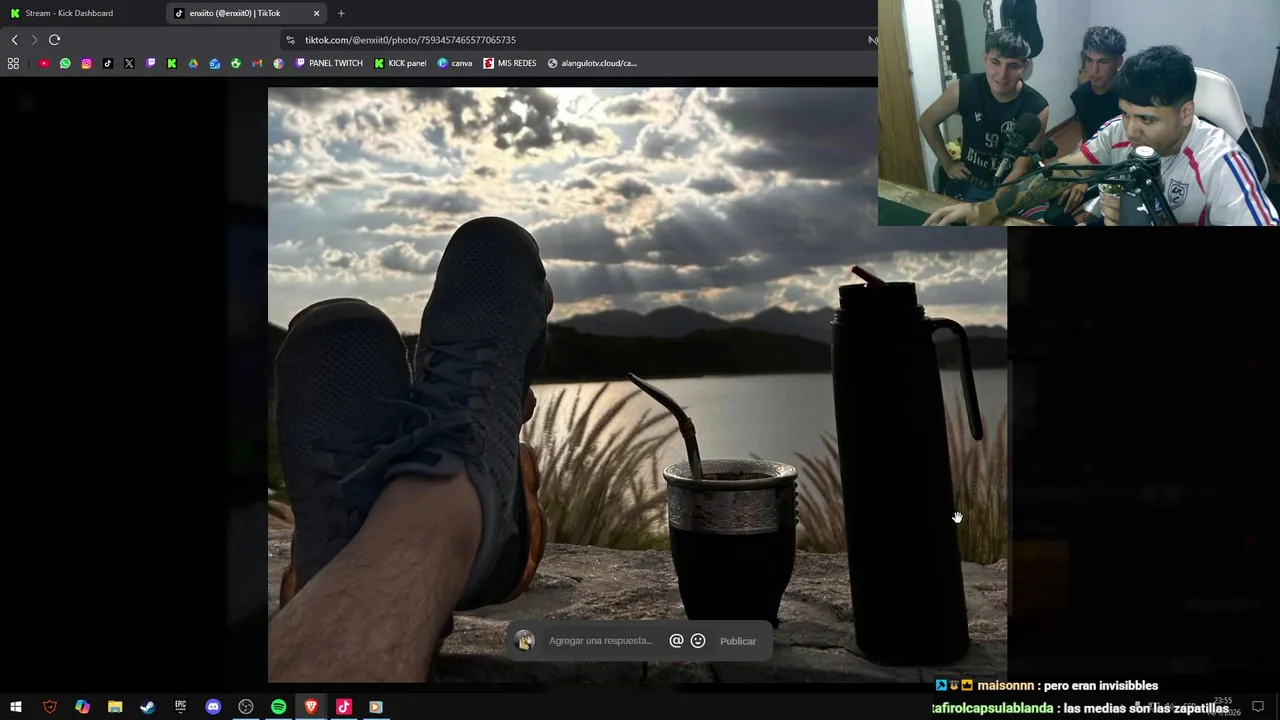Select the enxiito TikTok browser tab
The width and height of the screenshot is (1280, 720).
pyautogui.click(x=245, y=13)
